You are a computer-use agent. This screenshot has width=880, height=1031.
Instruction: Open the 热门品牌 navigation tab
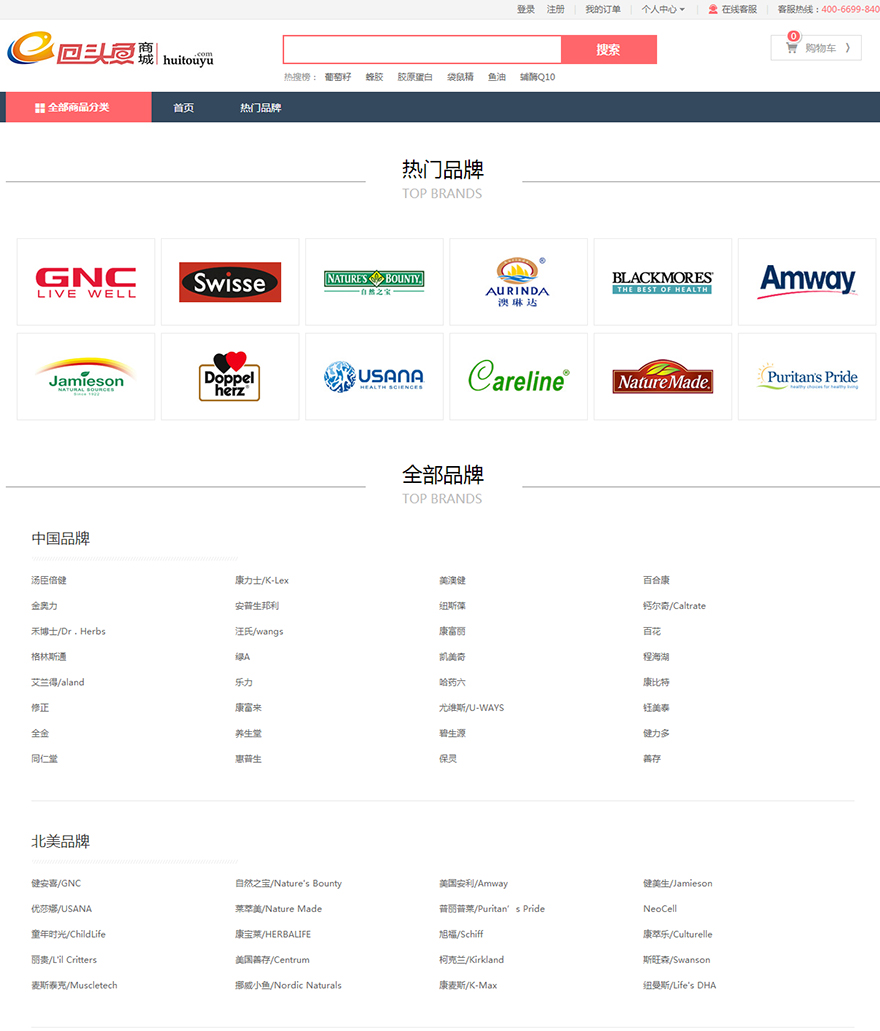pyautogui.click(x=260, y=108)
